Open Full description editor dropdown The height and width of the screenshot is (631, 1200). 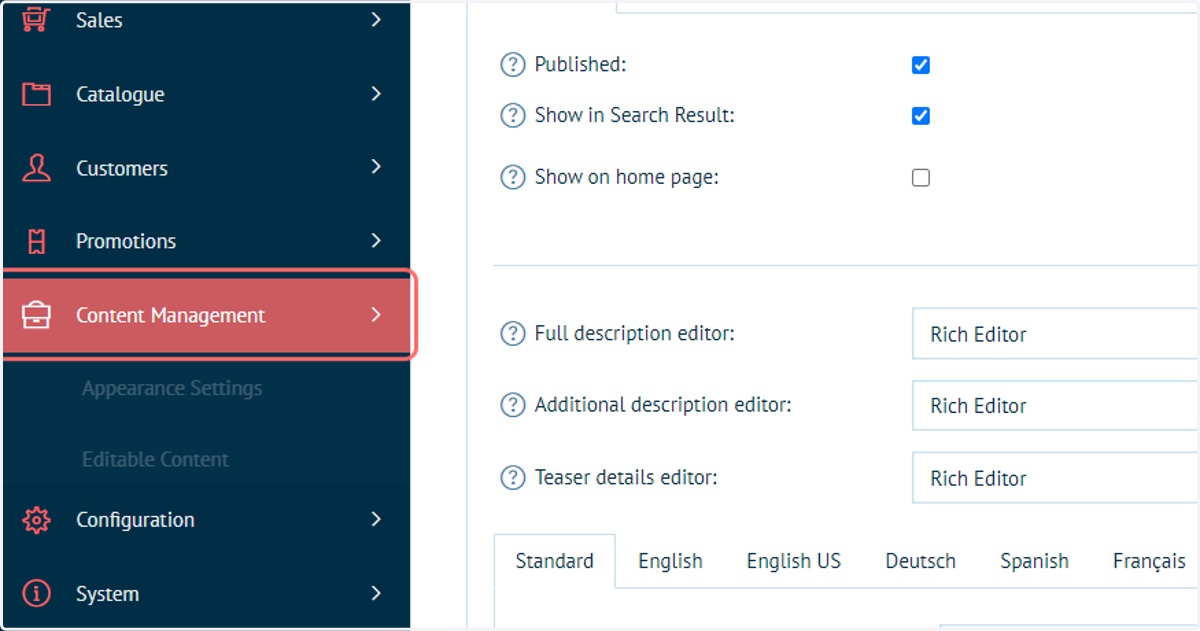[1056, 334]
